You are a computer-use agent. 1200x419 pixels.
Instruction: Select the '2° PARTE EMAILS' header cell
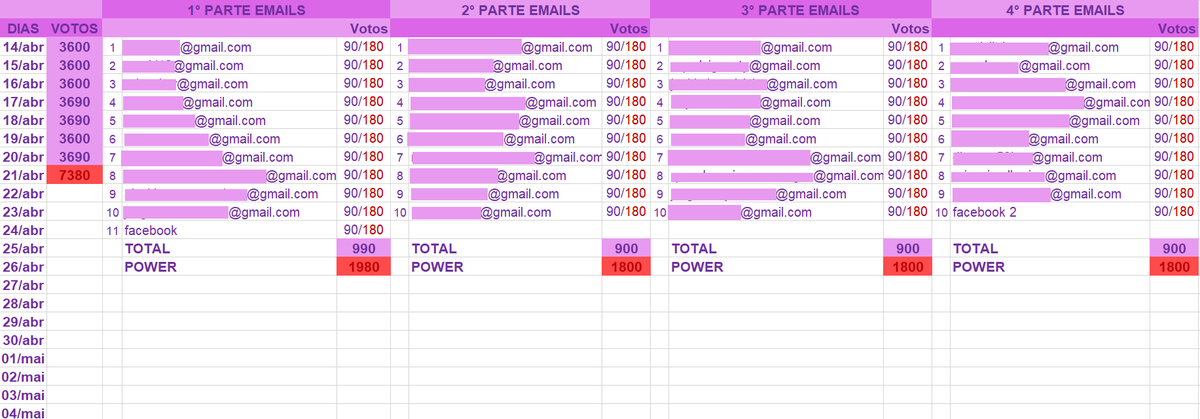point(520,10)
